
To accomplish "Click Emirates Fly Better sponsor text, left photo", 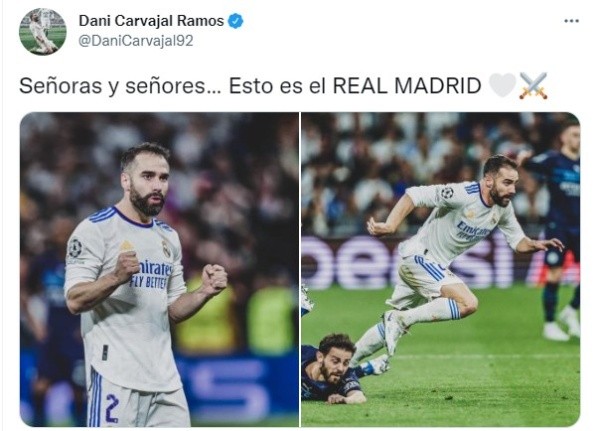I will (x=152, y=274).
